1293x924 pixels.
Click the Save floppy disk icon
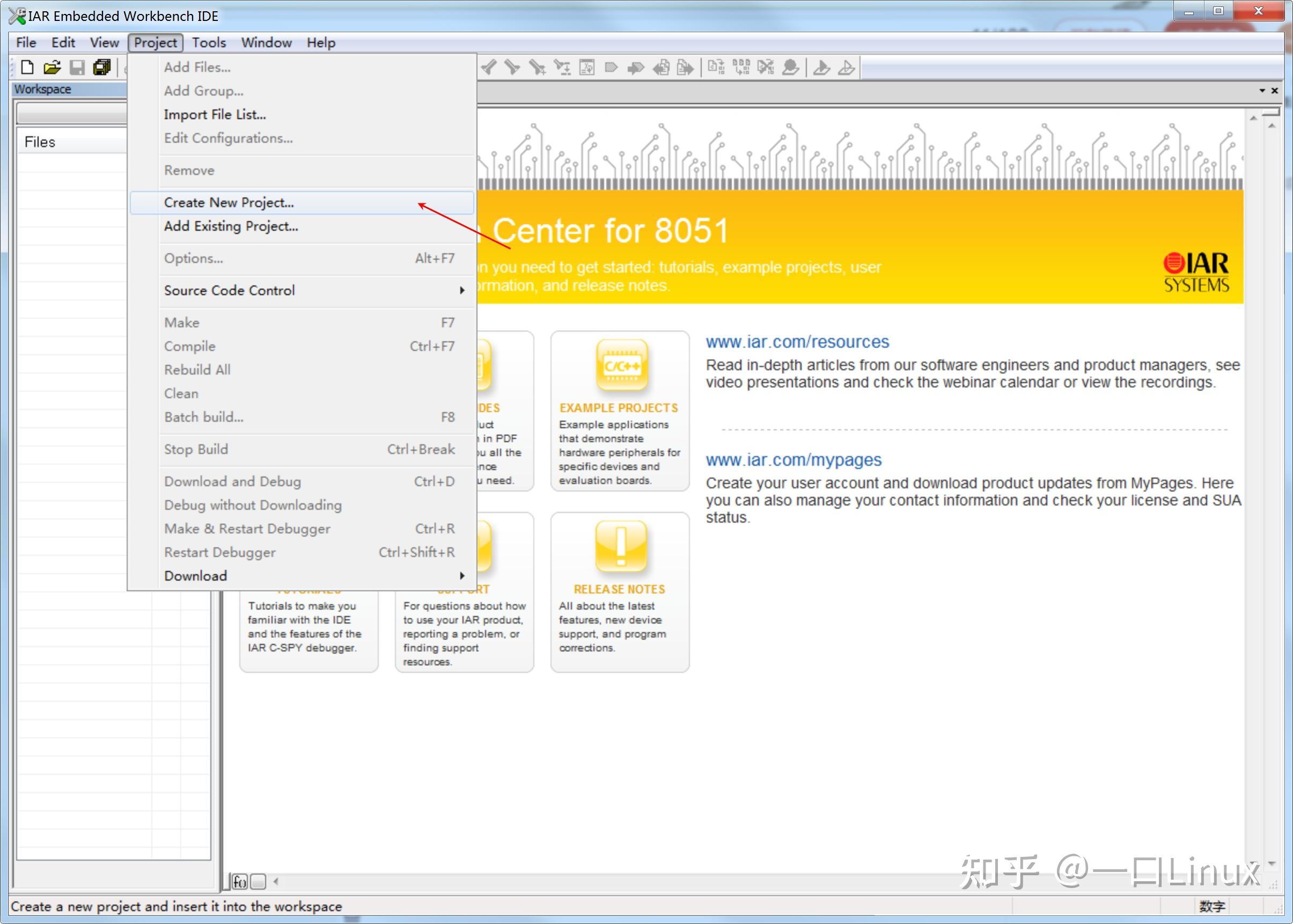point(77,68)
